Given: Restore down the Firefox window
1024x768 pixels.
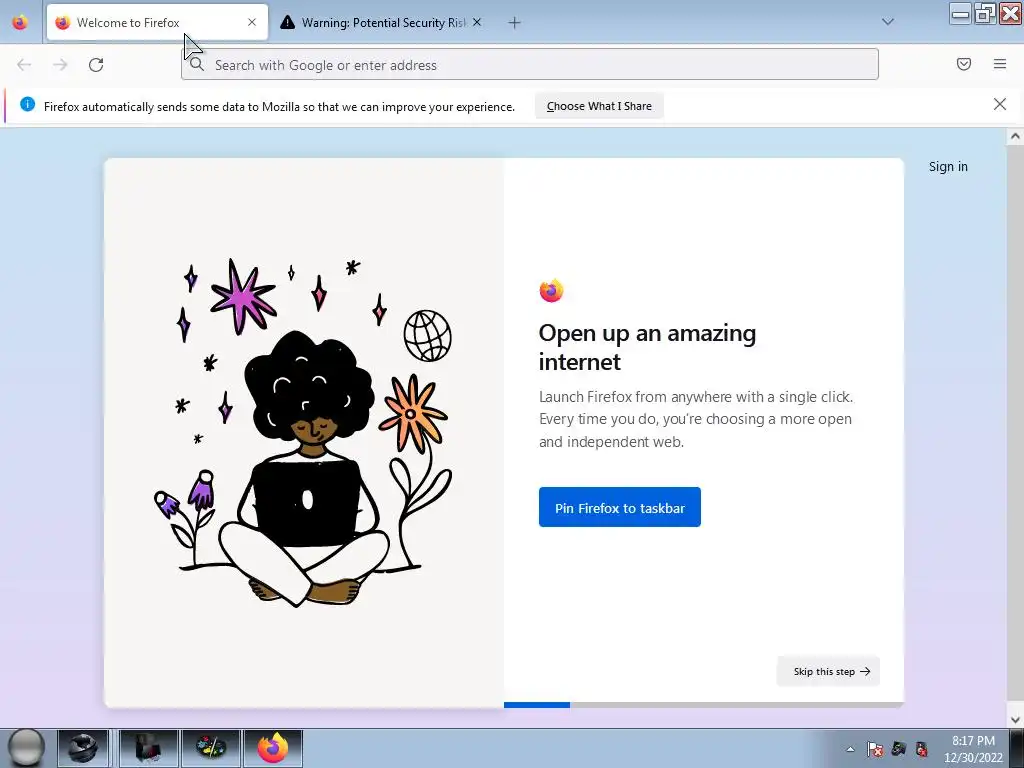Looking at the screenshot, I should pyautogui.click(x=985, y=13).
